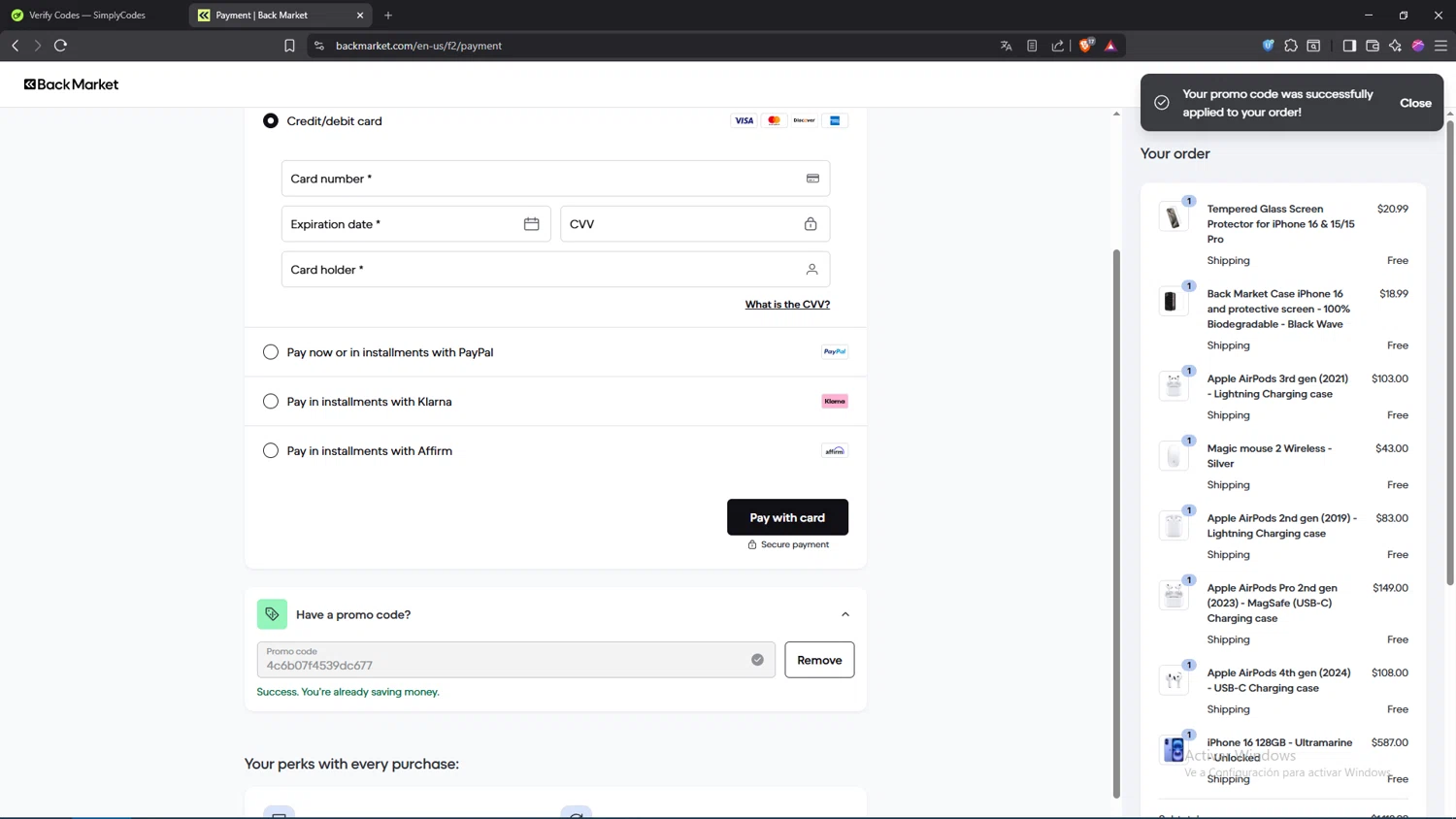The height and width of the screenshot is (819, 1456).
Task: Select Pay in installments with Affirm
Action: click(271, 451)
